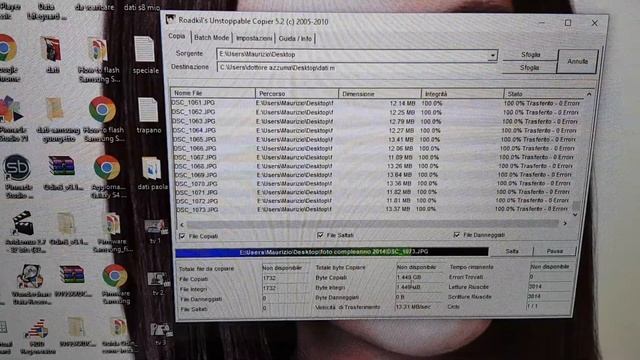The height and width of the screenshot is (360, 640).
Task: Click the file list horizontal scrollbar track
Action: [x=372, y=224]
